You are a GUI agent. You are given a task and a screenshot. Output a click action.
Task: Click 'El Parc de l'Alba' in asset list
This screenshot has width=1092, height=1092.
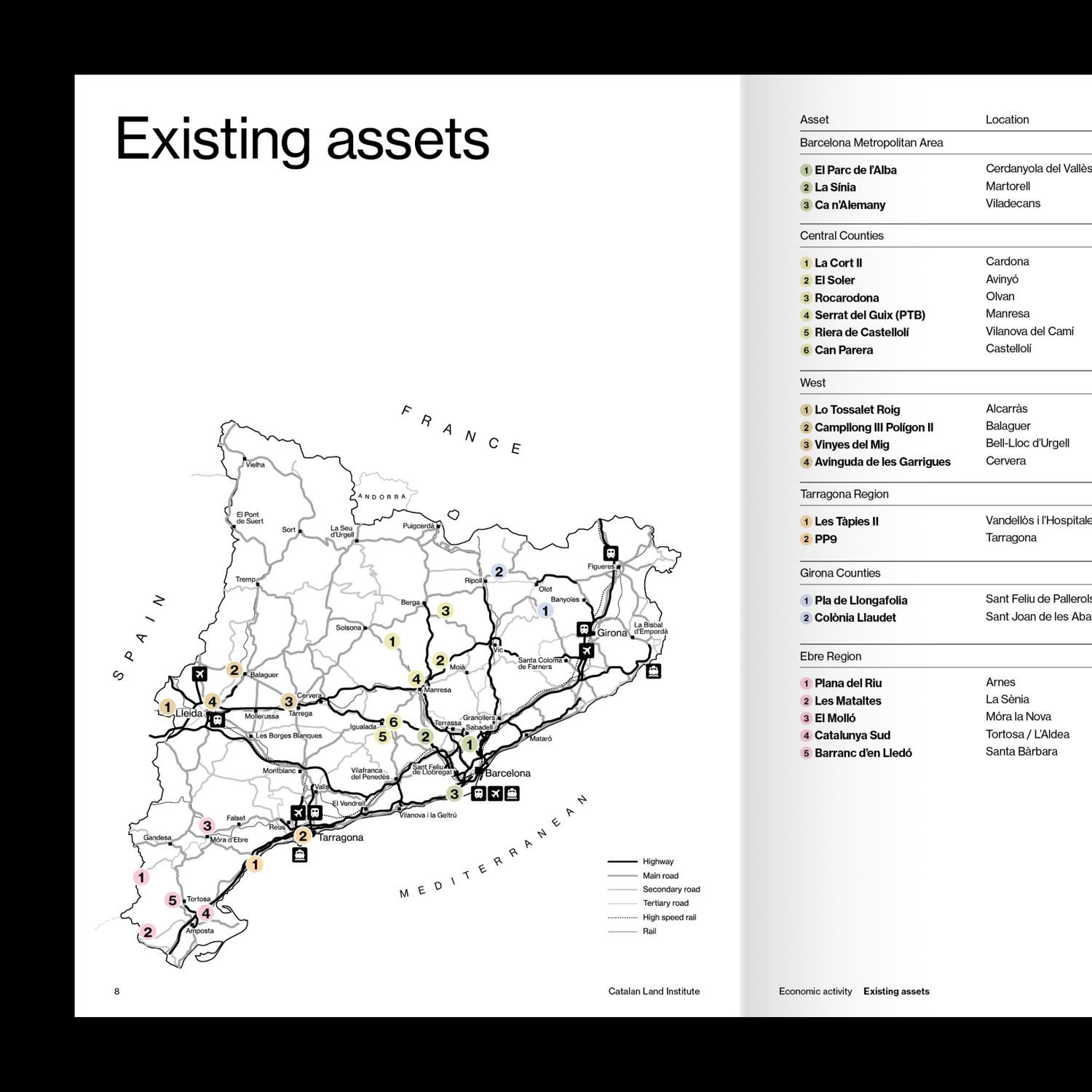[x=855, y=170]
